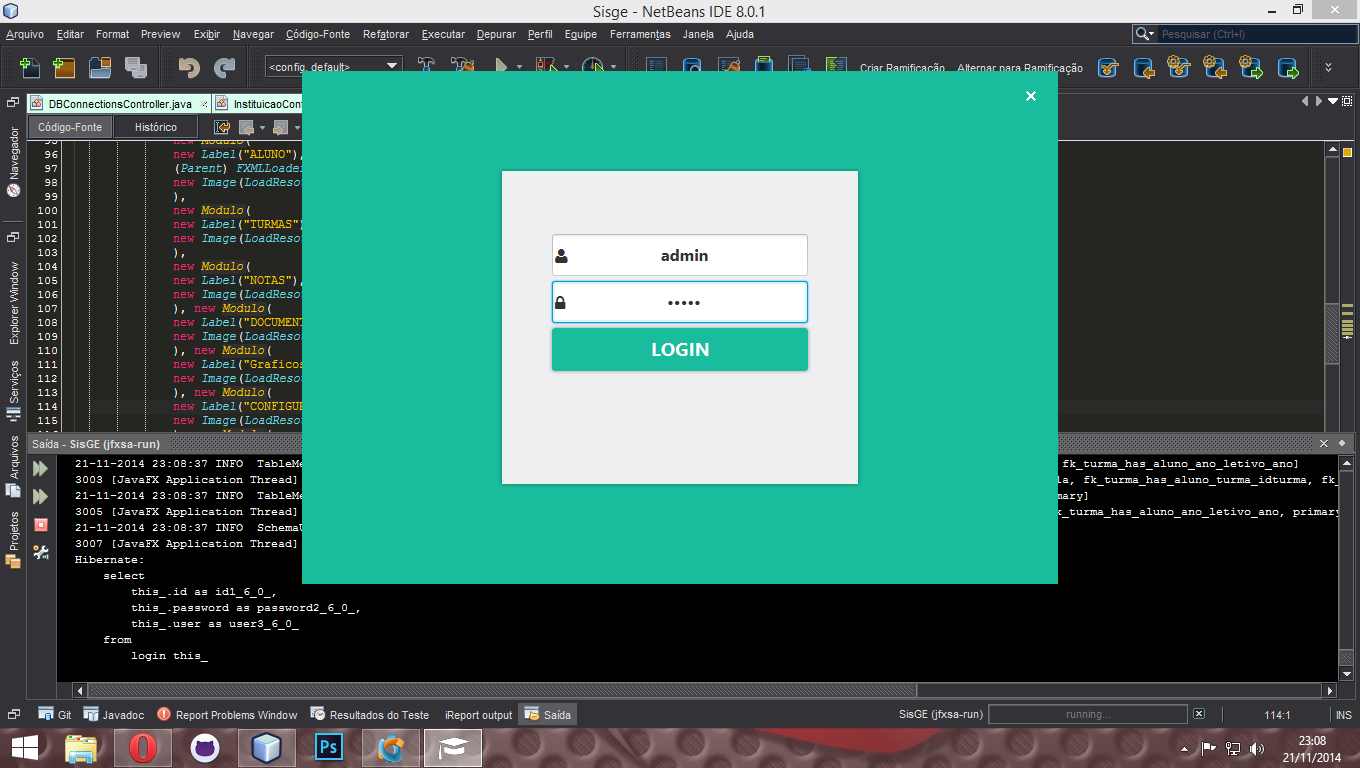Click the database fetch icon after Alternar para Ramificação
This screenshot has width=1360, height=768.
[1108, 67]
